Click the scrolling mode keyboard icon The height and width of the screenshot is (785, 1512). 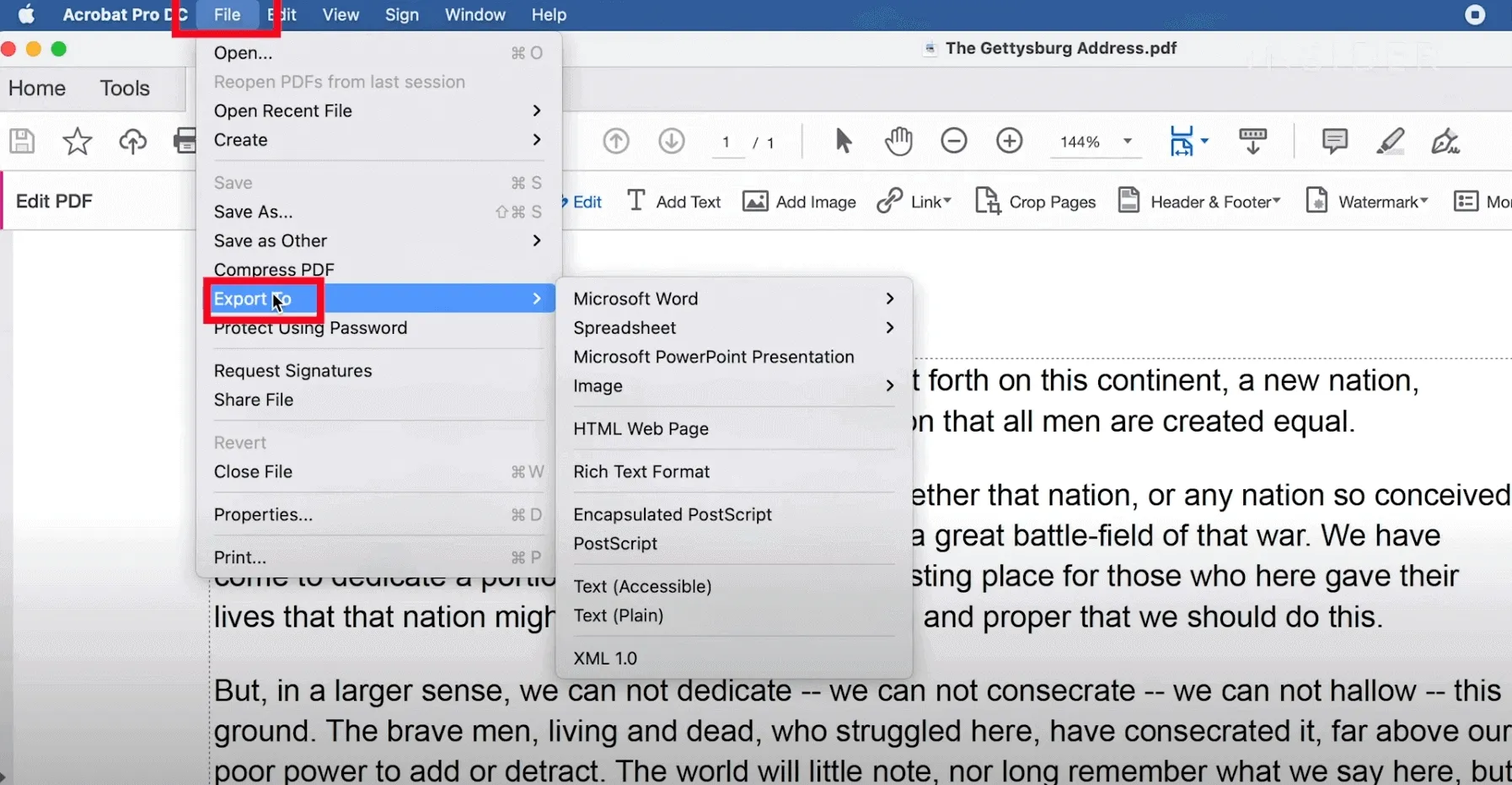click(1252, 141)
